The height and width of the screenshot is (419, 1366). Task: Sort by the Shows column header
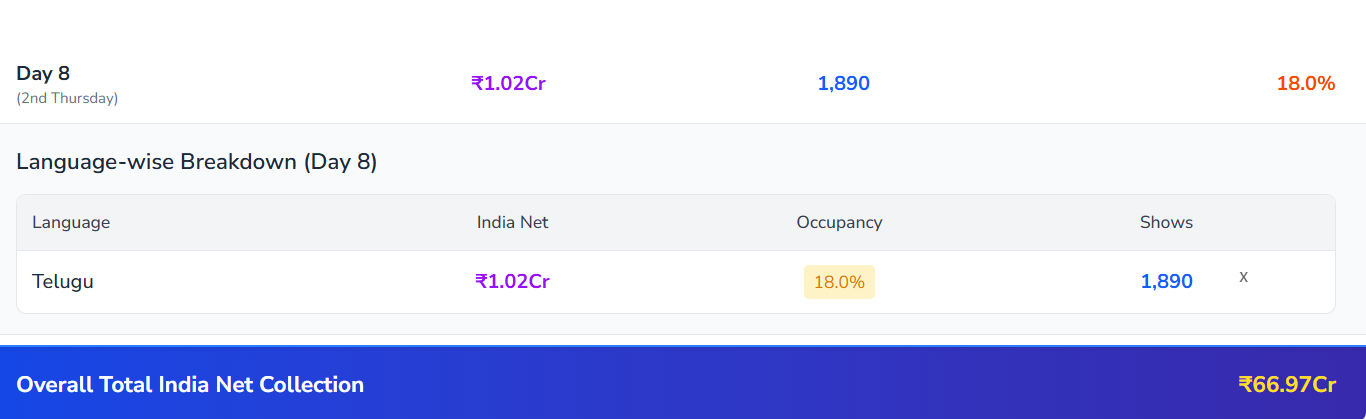1166,222
